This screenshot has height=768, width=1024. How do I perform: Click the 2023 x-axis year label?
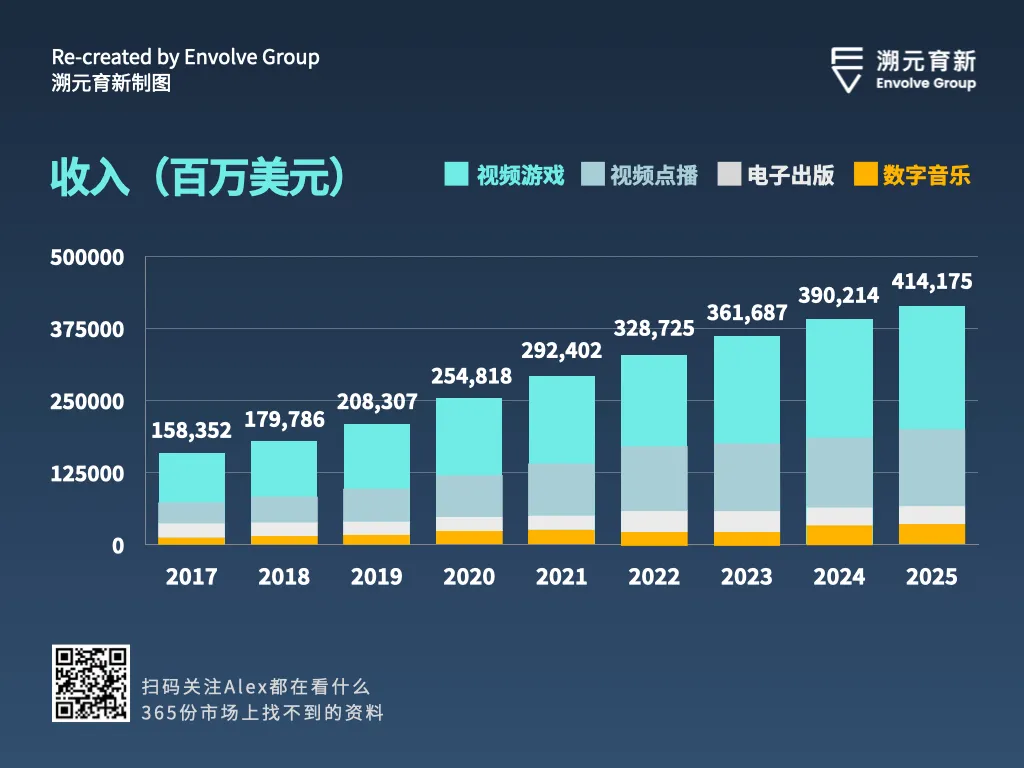click(746, 577)
